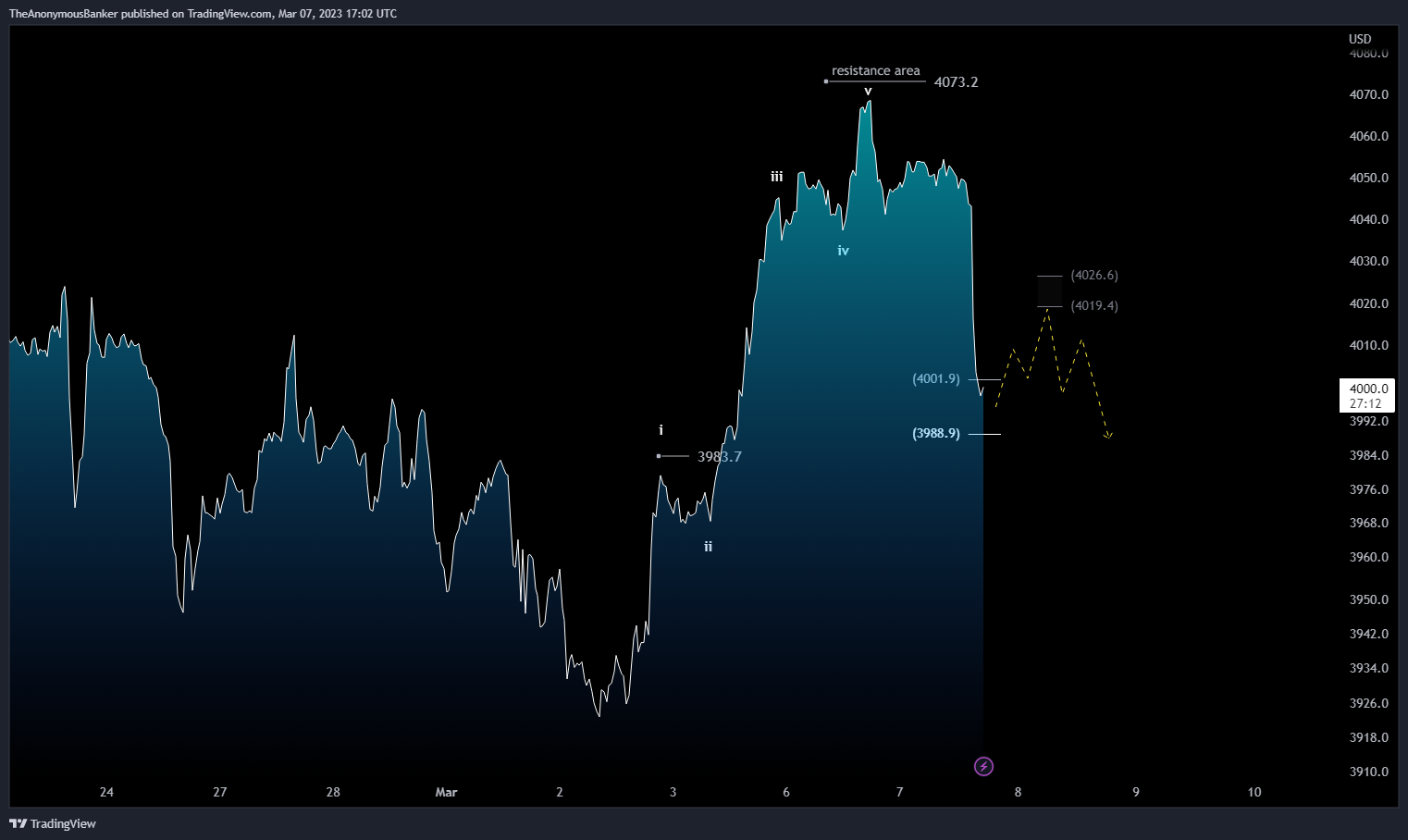This screenshot has height=840, width=1408.
Task: Click the date '6' on time axis
Action: (786, 792)
